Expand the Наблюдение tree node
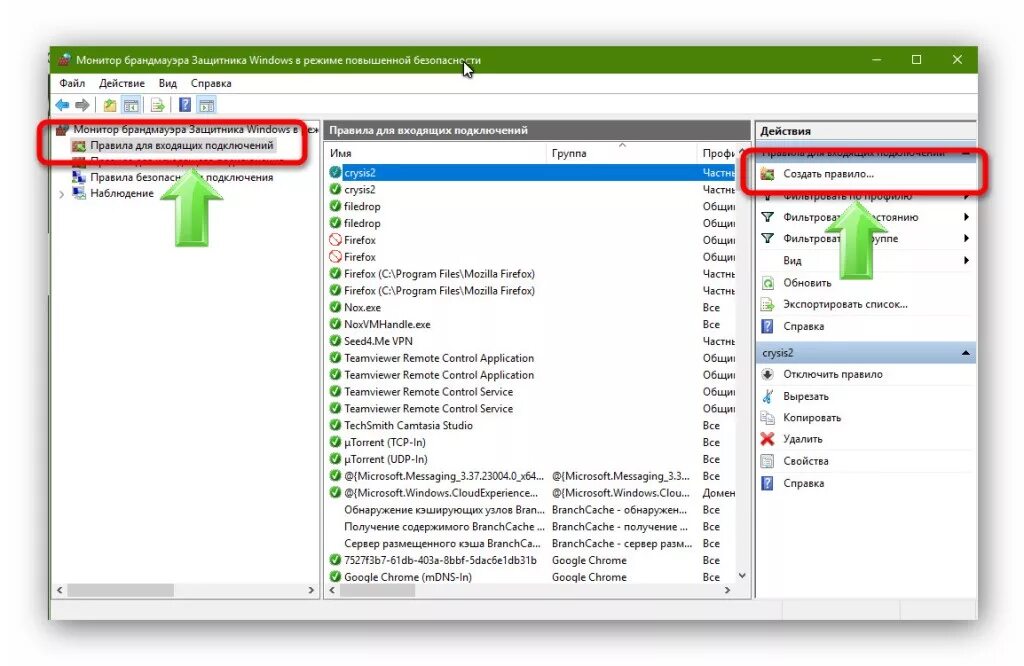The width and height of the screenshot is (1024, 666). [x=61, y=194]
